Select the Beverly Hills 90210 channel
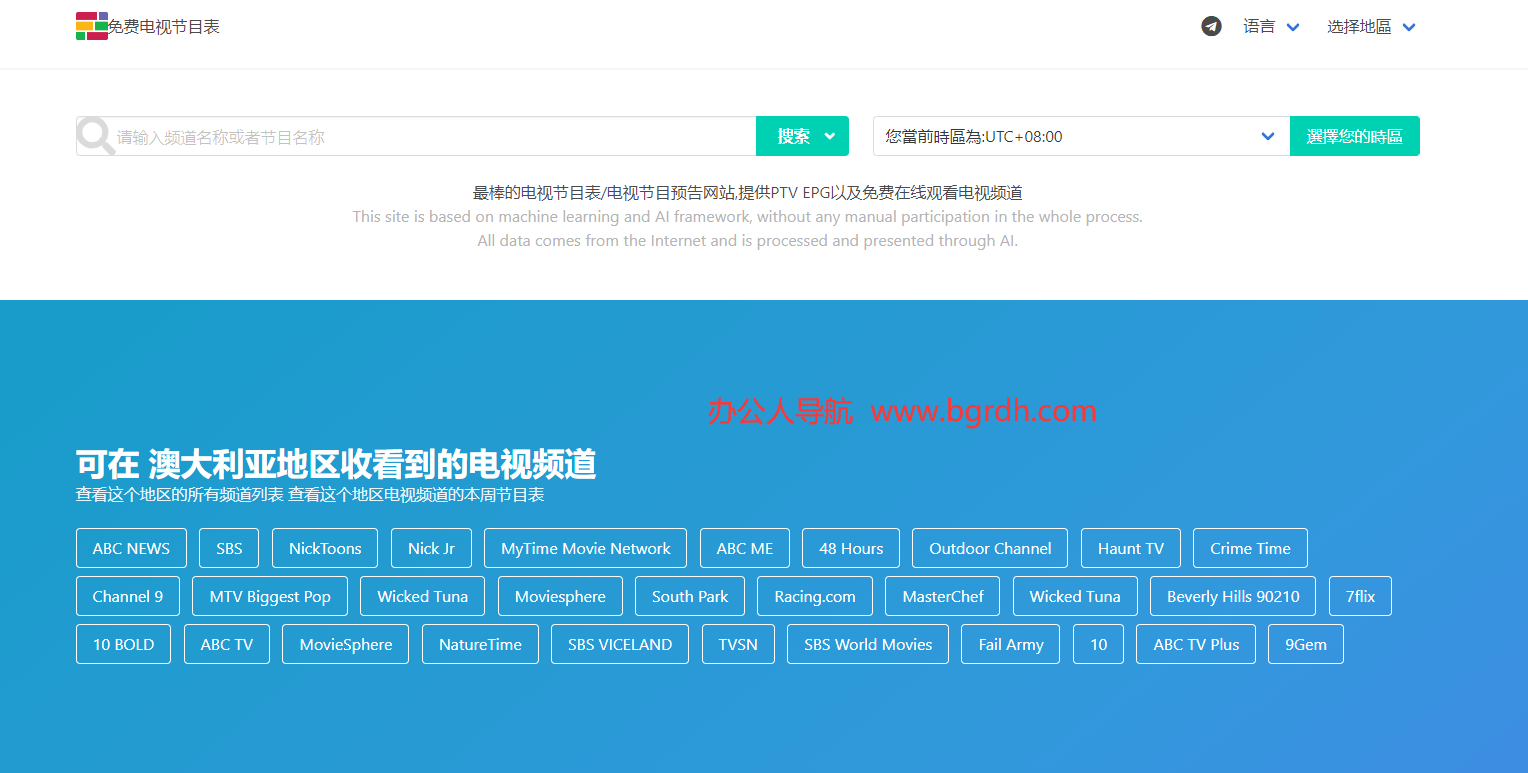 (1232, 596)
